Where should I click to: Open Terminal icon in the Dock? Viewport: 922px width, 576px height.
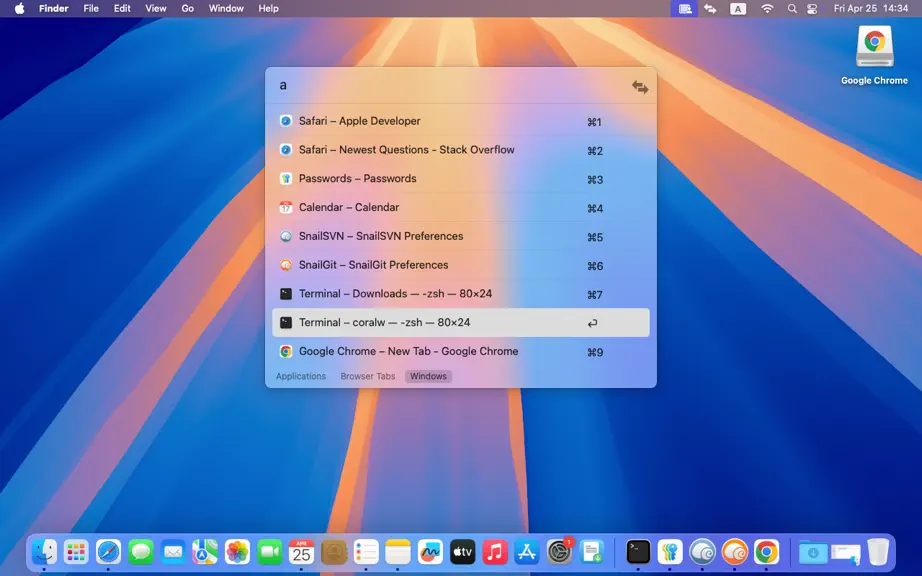[x=638, y=552]
